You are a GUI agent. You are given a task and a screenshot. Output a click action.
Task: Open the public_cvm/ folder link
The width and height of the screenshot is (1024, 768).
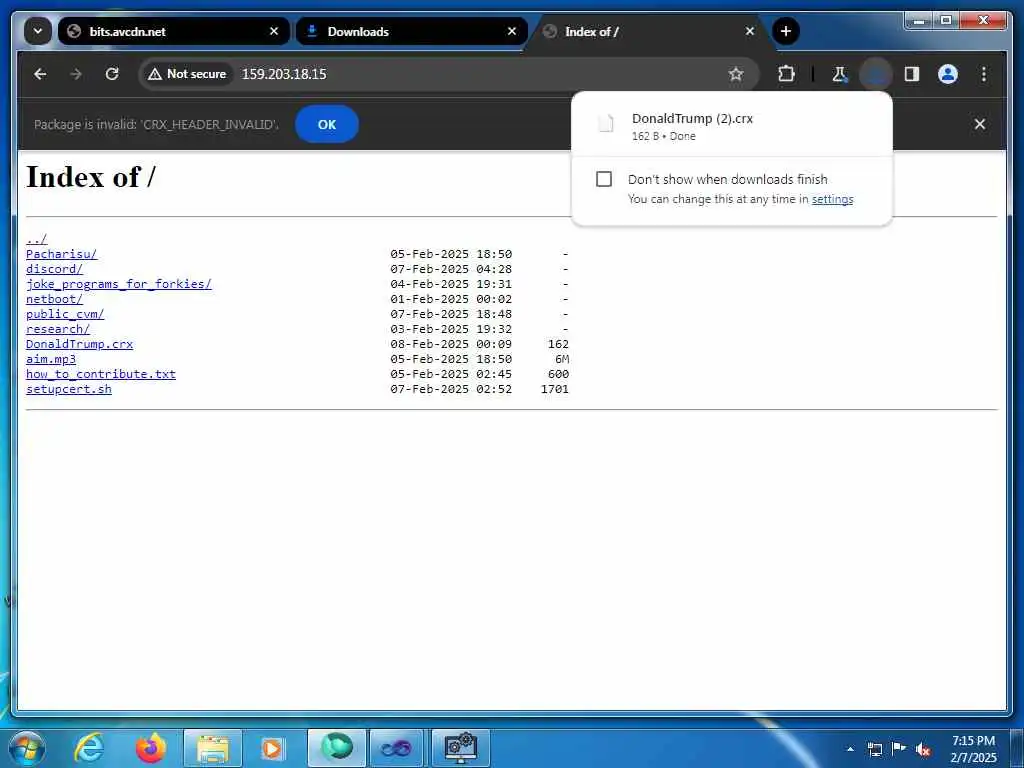pos(65,314)
